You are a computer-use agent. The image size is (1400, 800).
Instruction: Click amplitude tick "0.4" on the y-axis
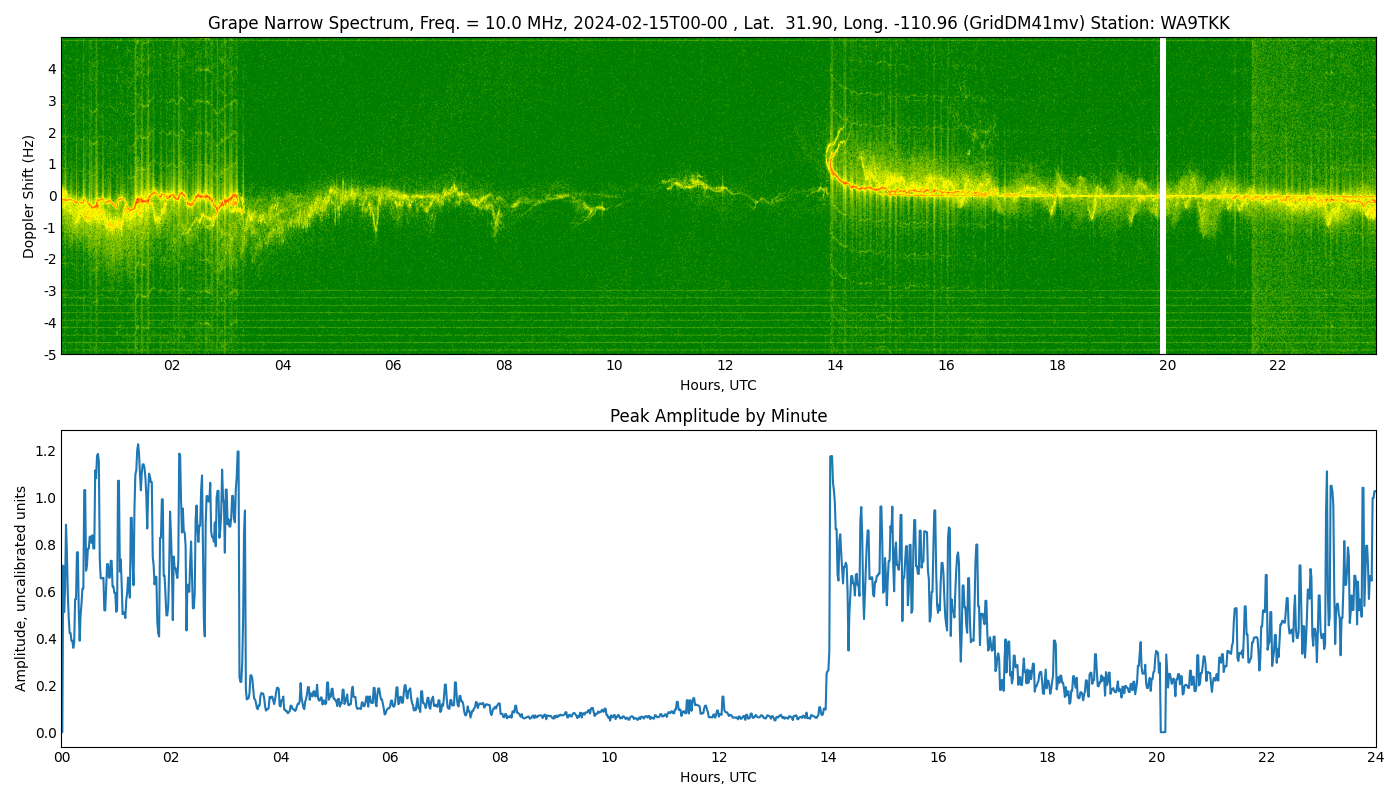coord(46,639)
